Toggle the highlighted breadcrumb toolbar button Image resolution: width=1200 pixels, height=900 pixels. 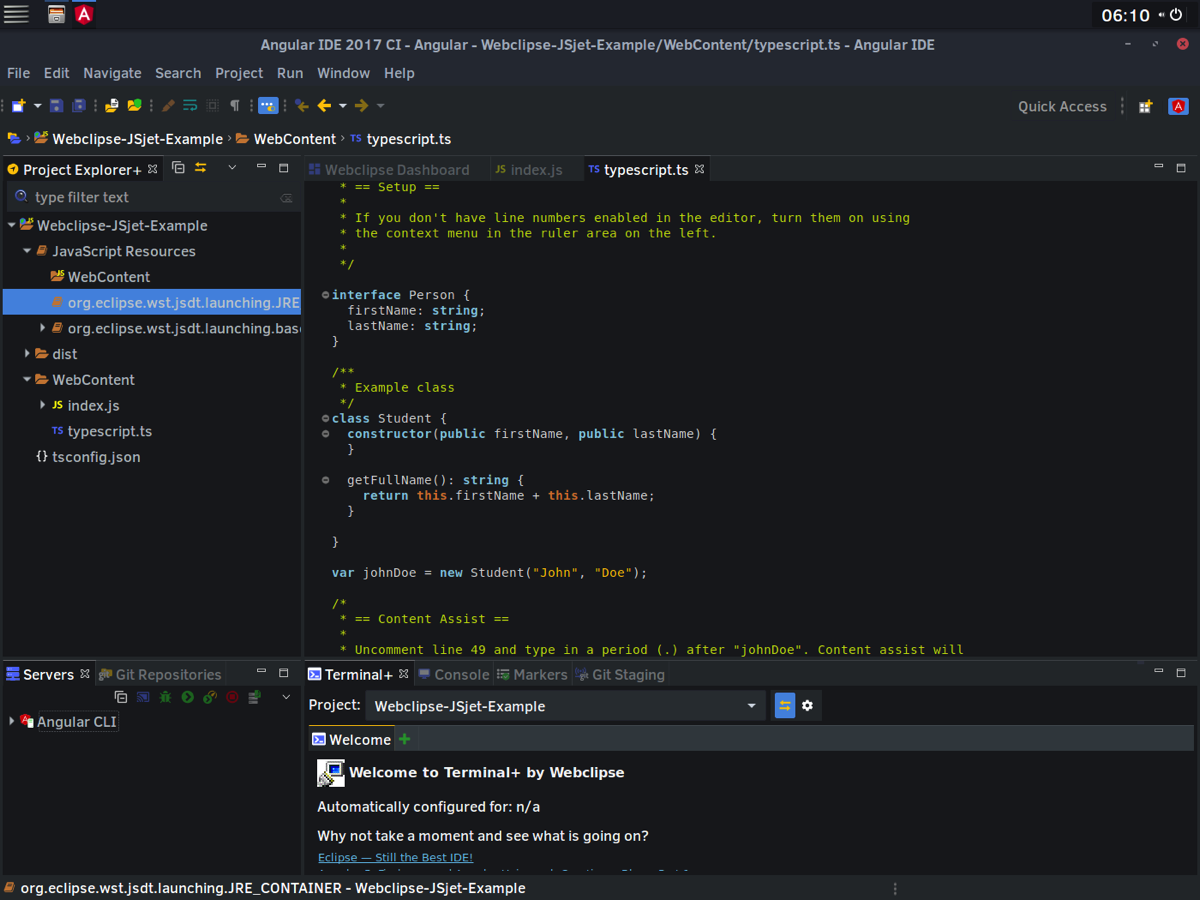268,105
